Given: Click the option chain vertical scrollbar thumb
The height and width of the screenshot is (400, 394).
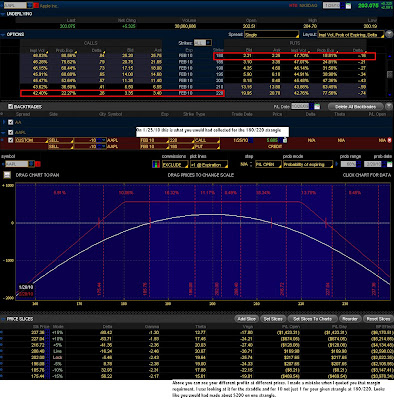Looking at the screenshot, I should click(389, 75).
